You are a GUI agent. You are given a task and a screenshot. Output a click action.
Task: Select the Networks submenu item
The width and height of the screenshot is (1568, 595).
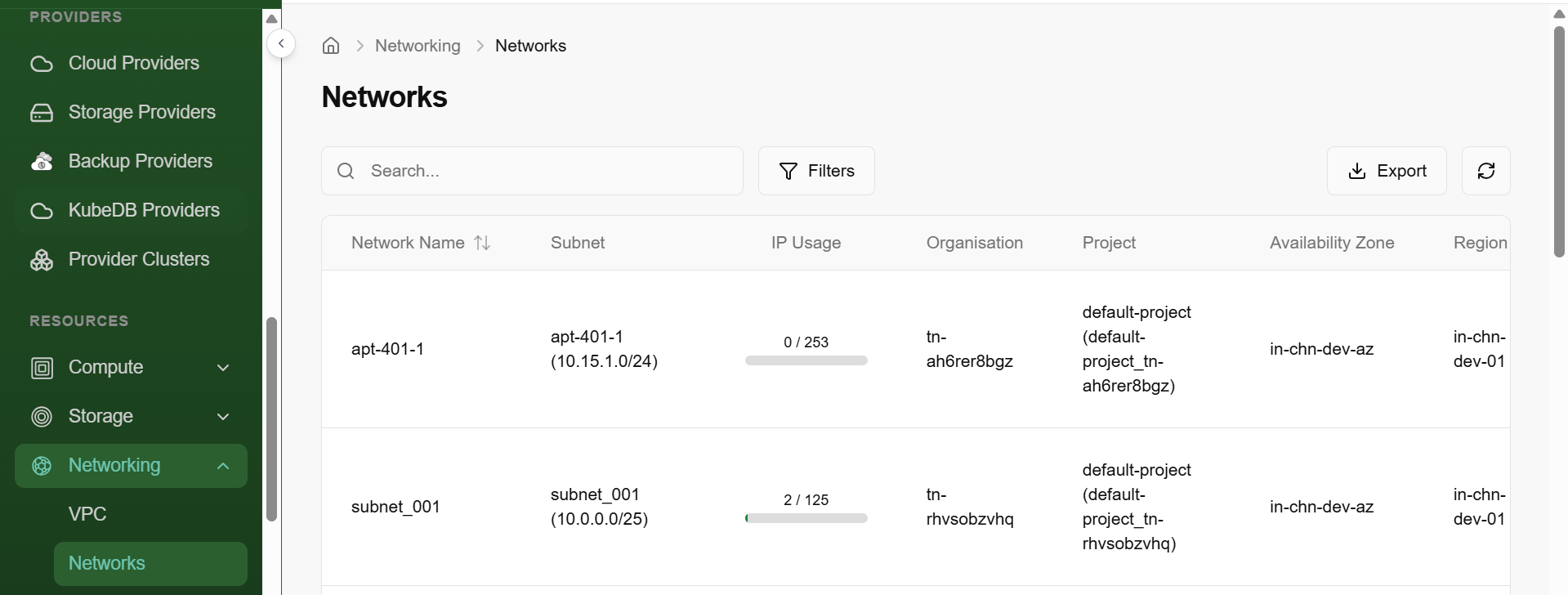tap(107, 563)
